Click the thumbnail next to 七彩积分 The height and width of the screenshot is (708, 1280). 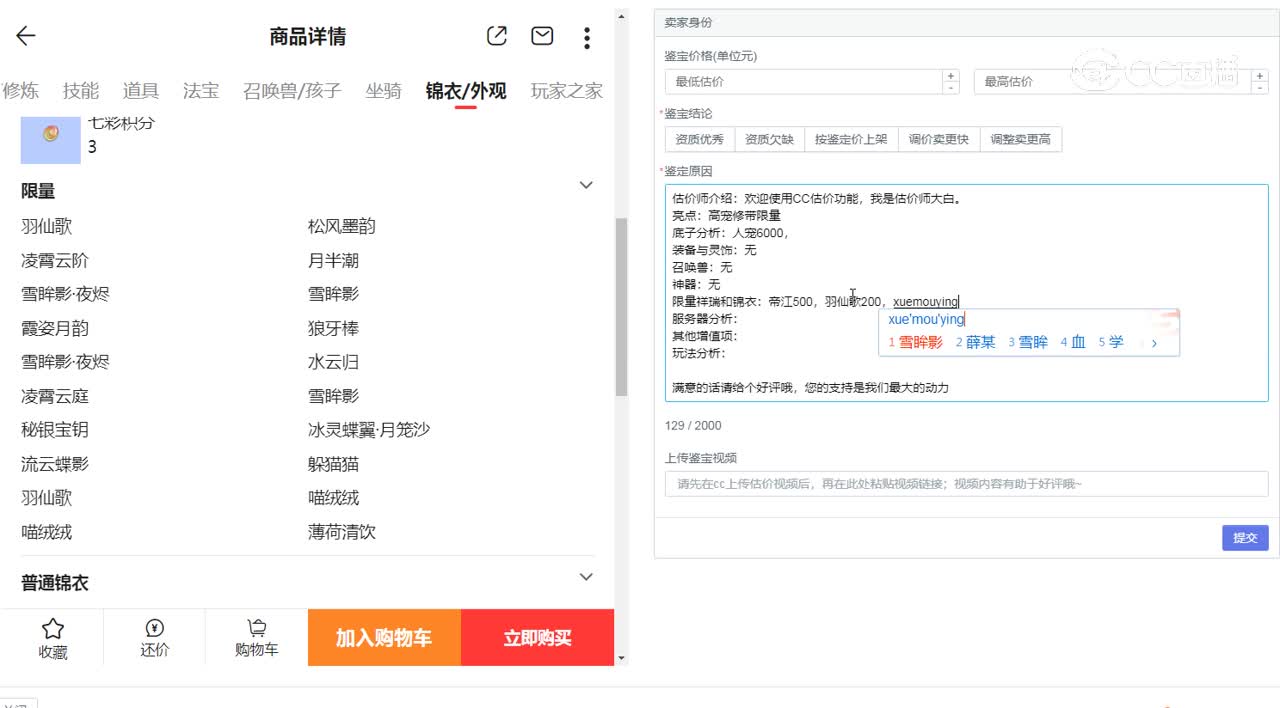[x=49, y=138]
